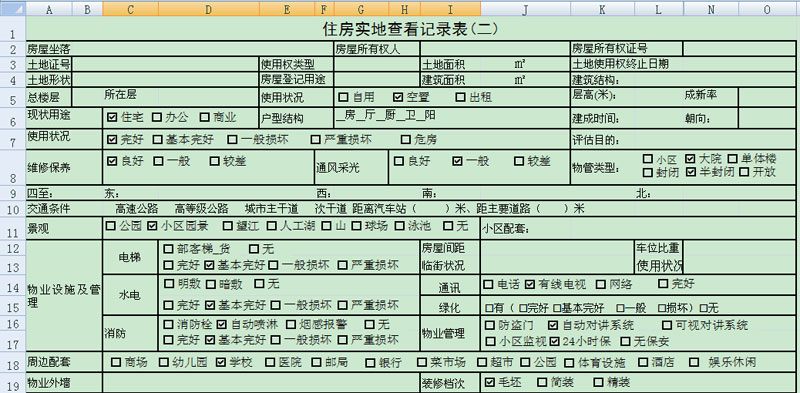Uncheck 大院 in 物管类型
This screenshot has height=393, width=800.
tap(690, 159)
